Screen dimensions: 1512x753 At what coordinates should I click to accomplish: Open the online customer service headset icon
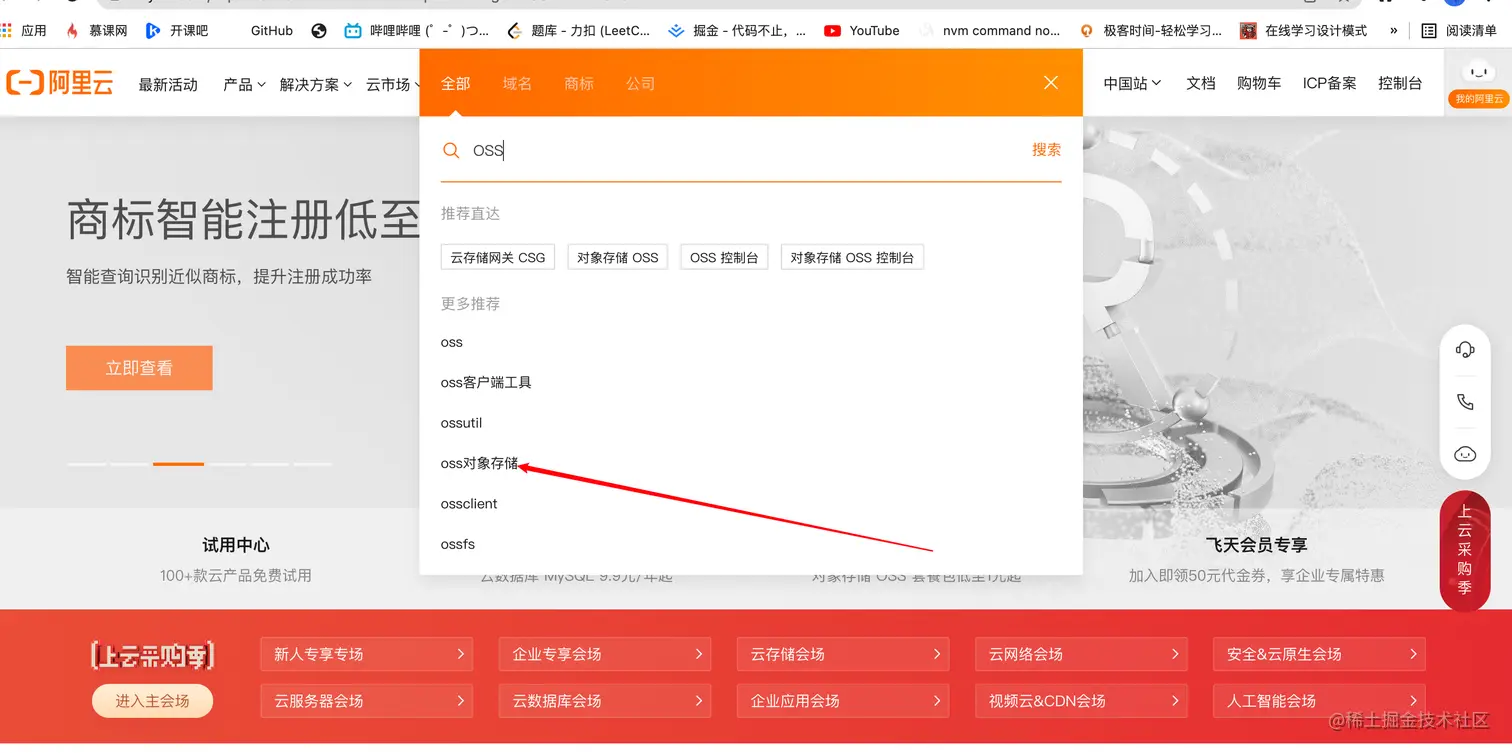[1465, 349]
